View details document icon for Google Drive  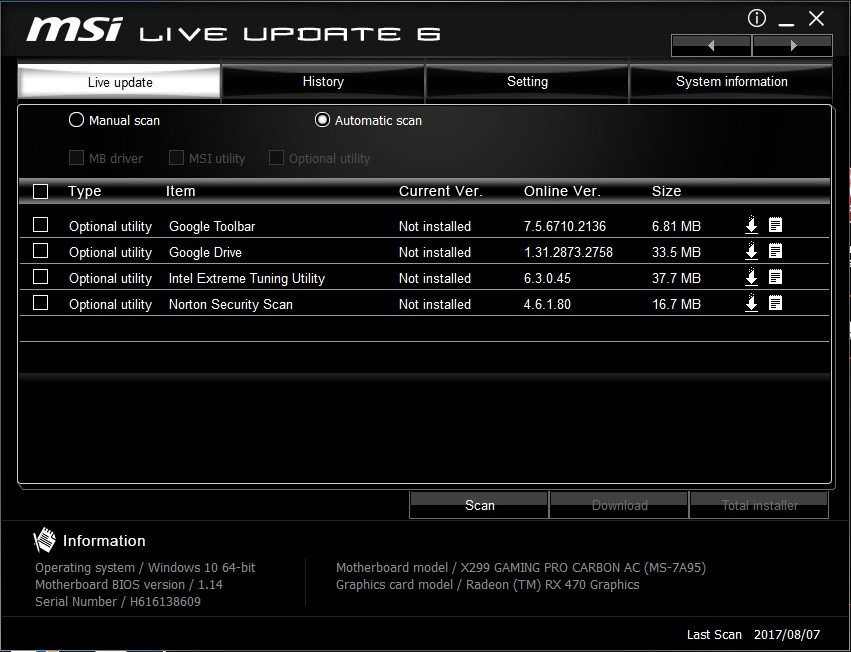click(x=776, y=251)
